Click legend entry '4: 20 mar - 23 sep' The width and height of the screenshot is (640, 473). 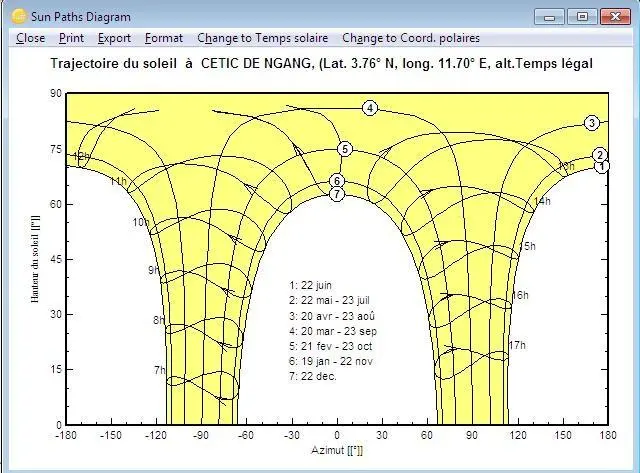[x=330, y=331]
